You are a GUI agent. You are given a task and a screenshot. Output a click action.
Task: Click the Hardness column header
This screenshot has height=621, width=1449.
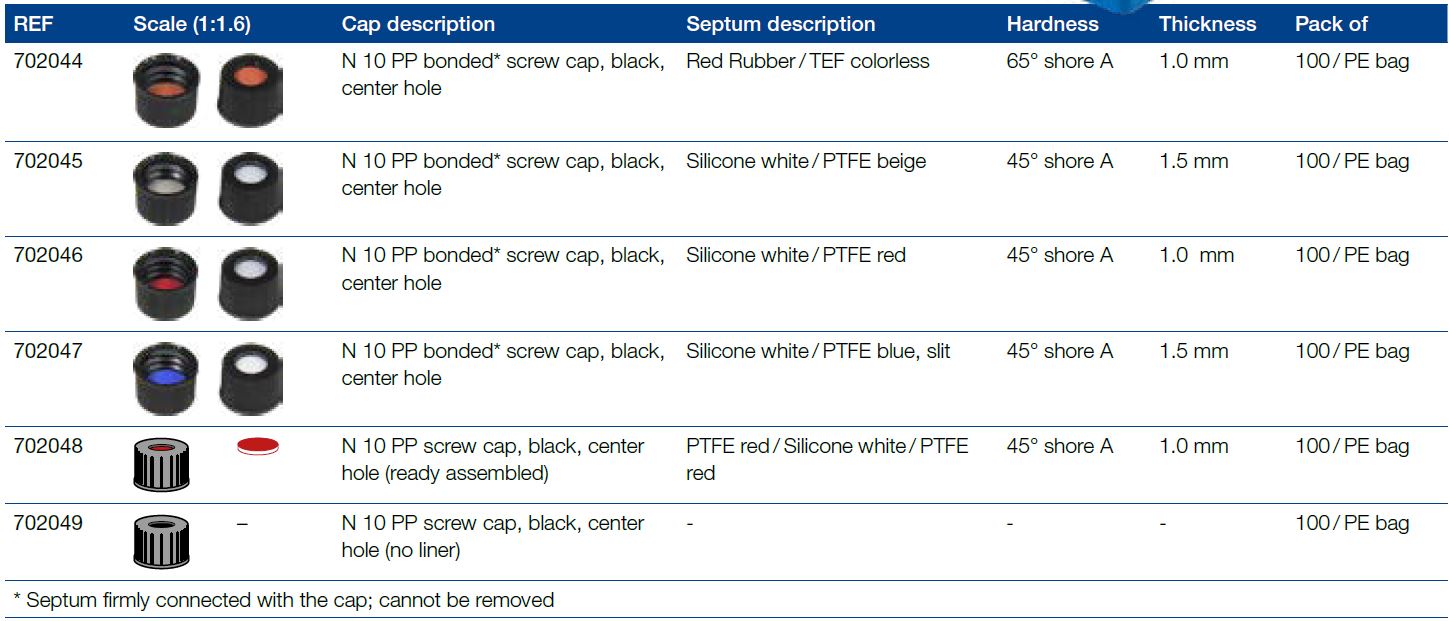coord(1052,24)
